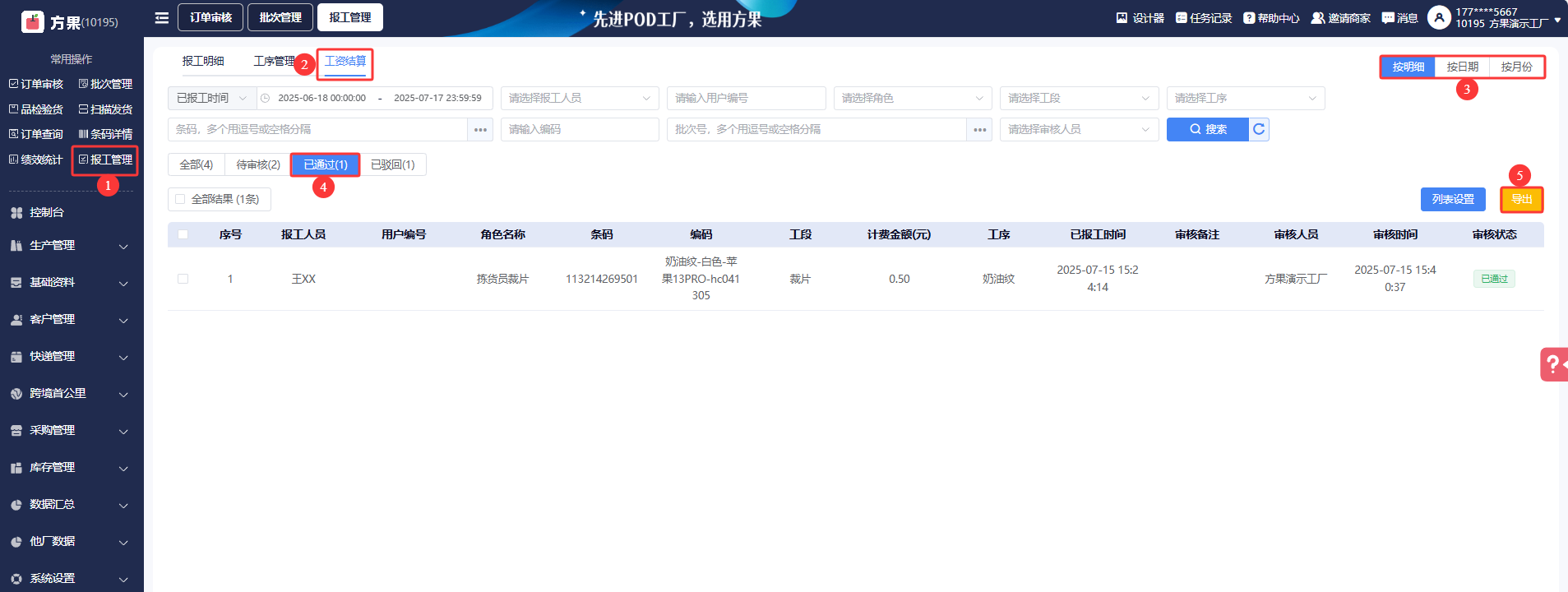Filter by 已通过(1) status tab
Screen dimensions: 1568x592
coord(326,164)
